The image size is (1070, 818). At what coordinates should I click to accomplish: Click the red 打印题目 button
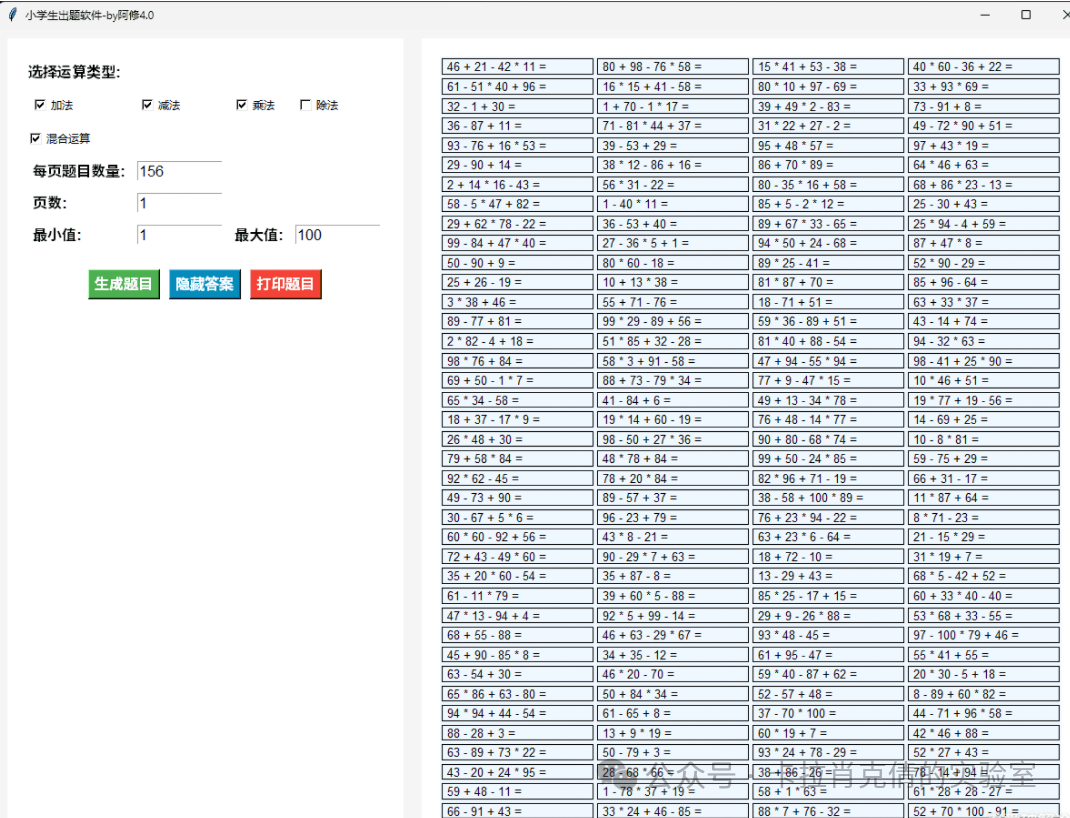pos(285,284)
